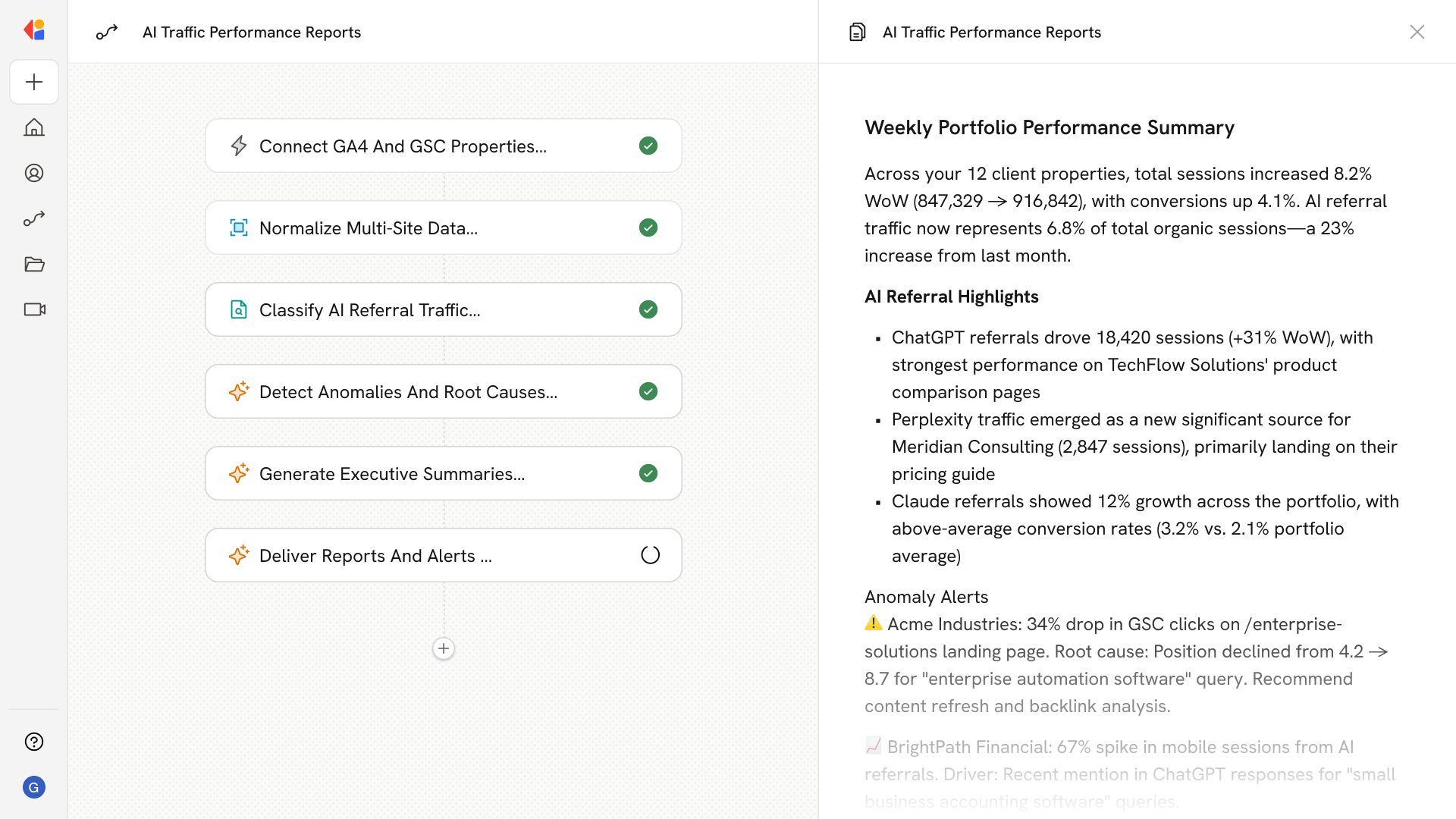Open the Generate Executive Summaries step
The image size is (1456, 819).
tap(392, 474)
